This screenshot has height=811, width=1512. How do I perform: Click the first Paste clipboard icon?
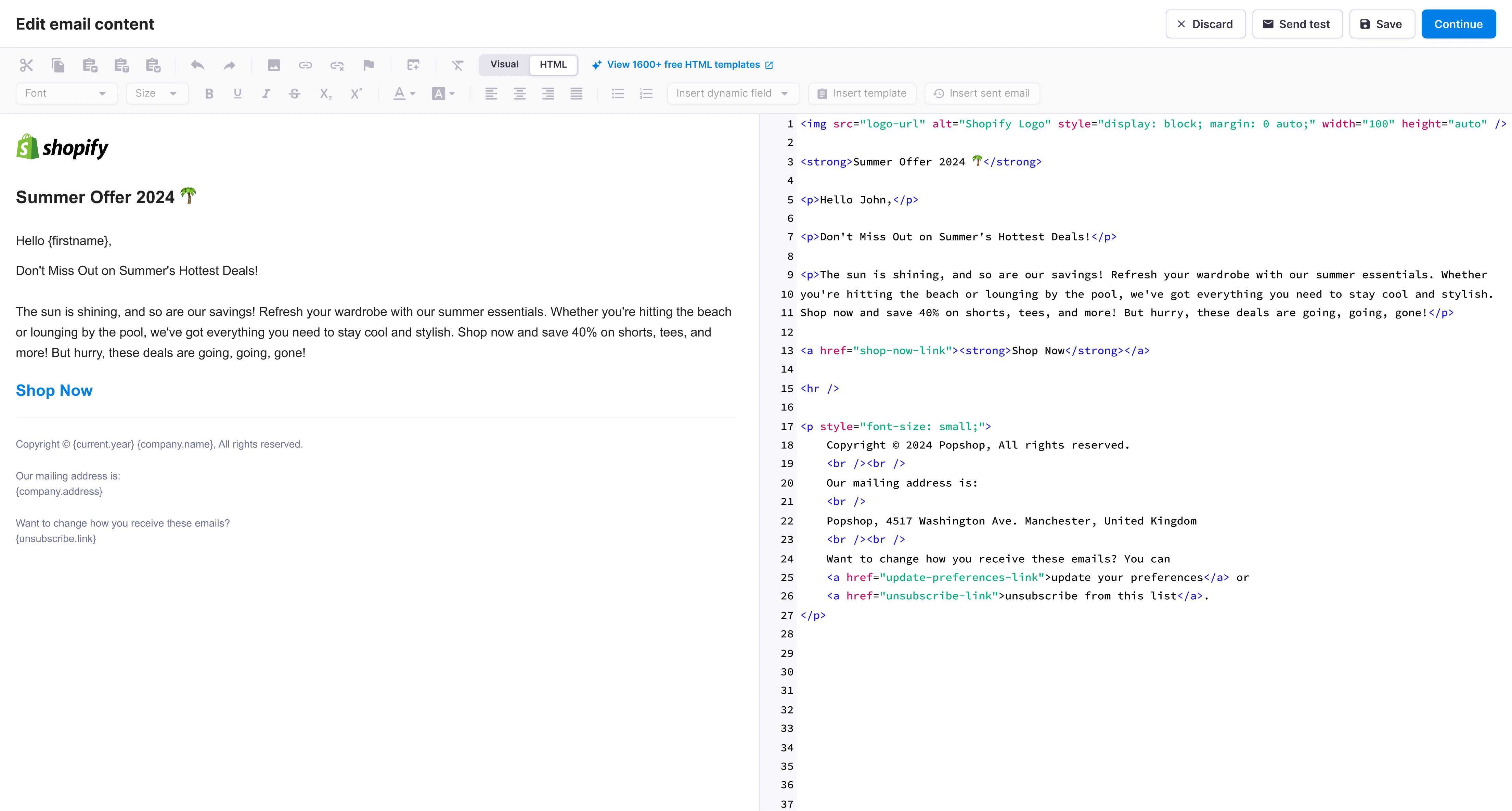[90, 65]
